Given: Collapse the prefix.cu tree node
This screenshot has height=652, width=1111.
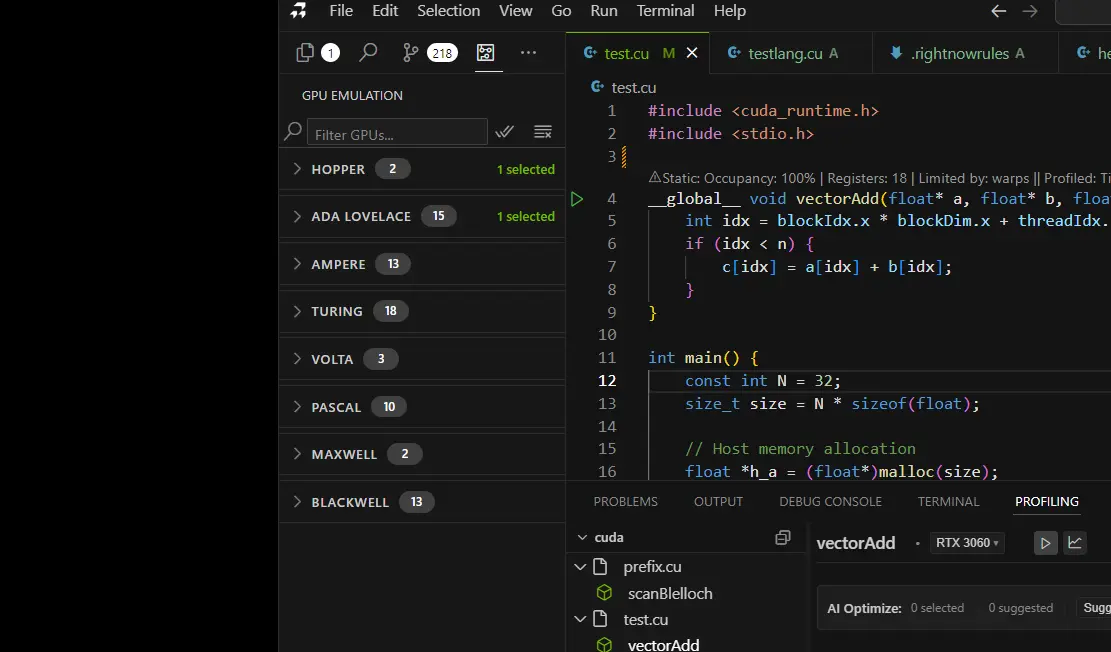Looking at the screenshot, I should coord(580,567).
